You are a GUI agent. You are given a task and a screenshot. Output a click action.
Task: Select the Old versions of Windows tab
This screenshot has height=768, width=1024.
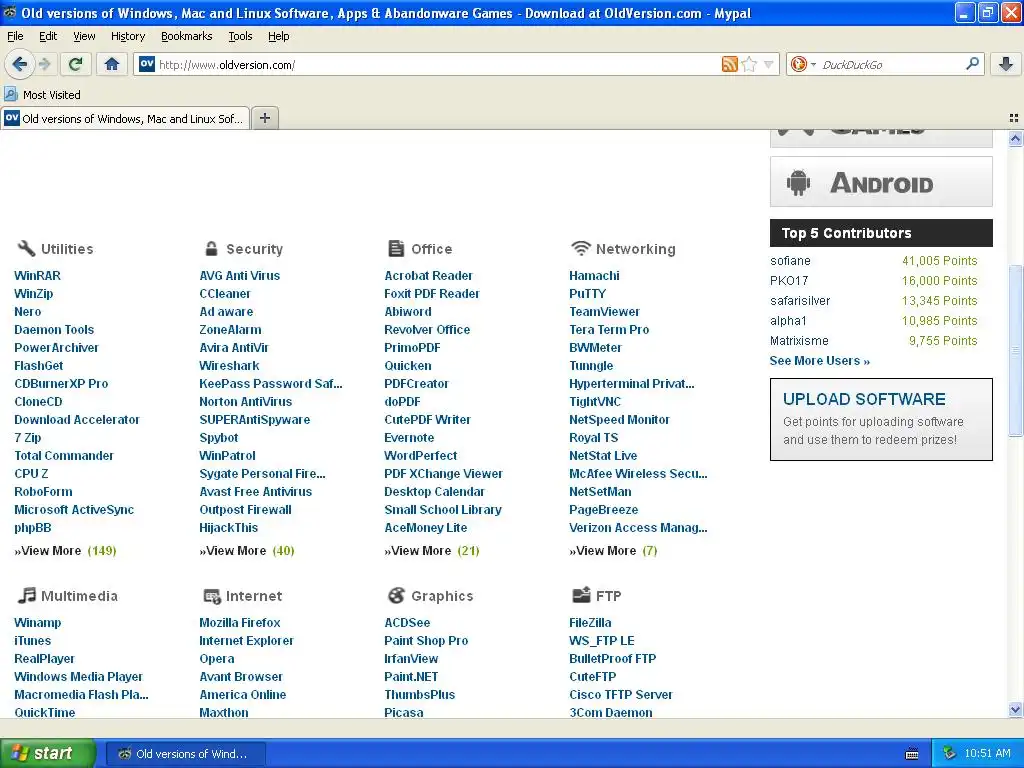click(125, 119)
